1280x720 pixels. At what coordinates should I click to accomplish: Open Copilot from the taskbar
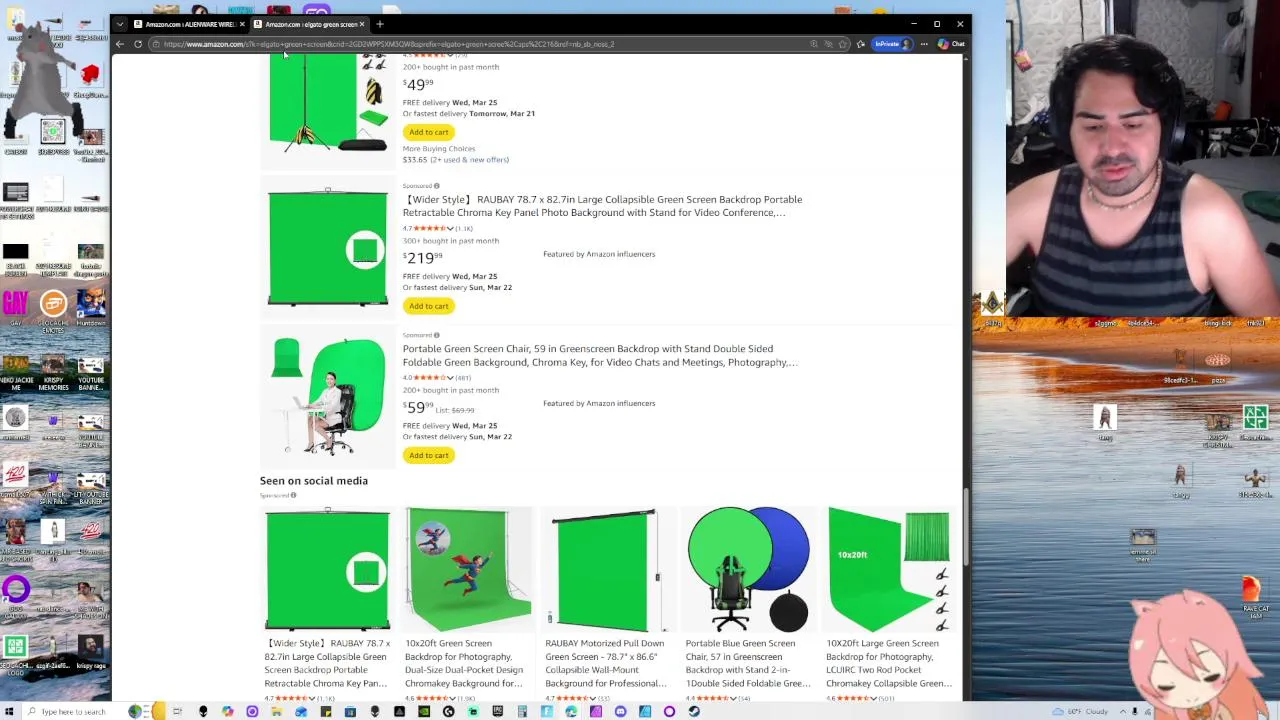click(228, 711)
